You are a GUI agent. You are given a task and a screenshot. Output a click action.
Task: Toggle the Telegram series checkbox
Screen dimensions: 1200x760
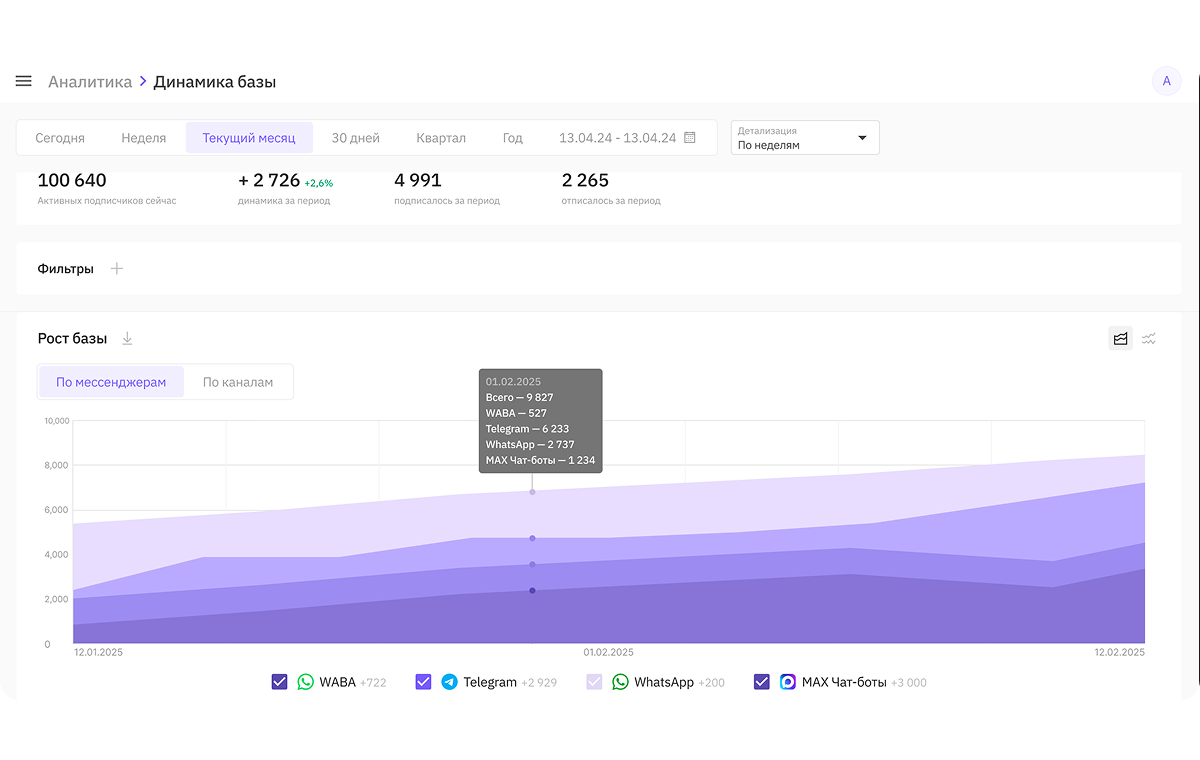423,682
